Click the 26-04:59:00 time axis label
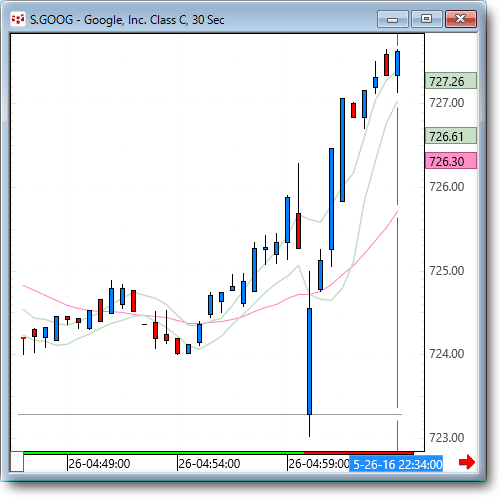Image resolution: width=504 pixels, height=499 pixels. 319,464
